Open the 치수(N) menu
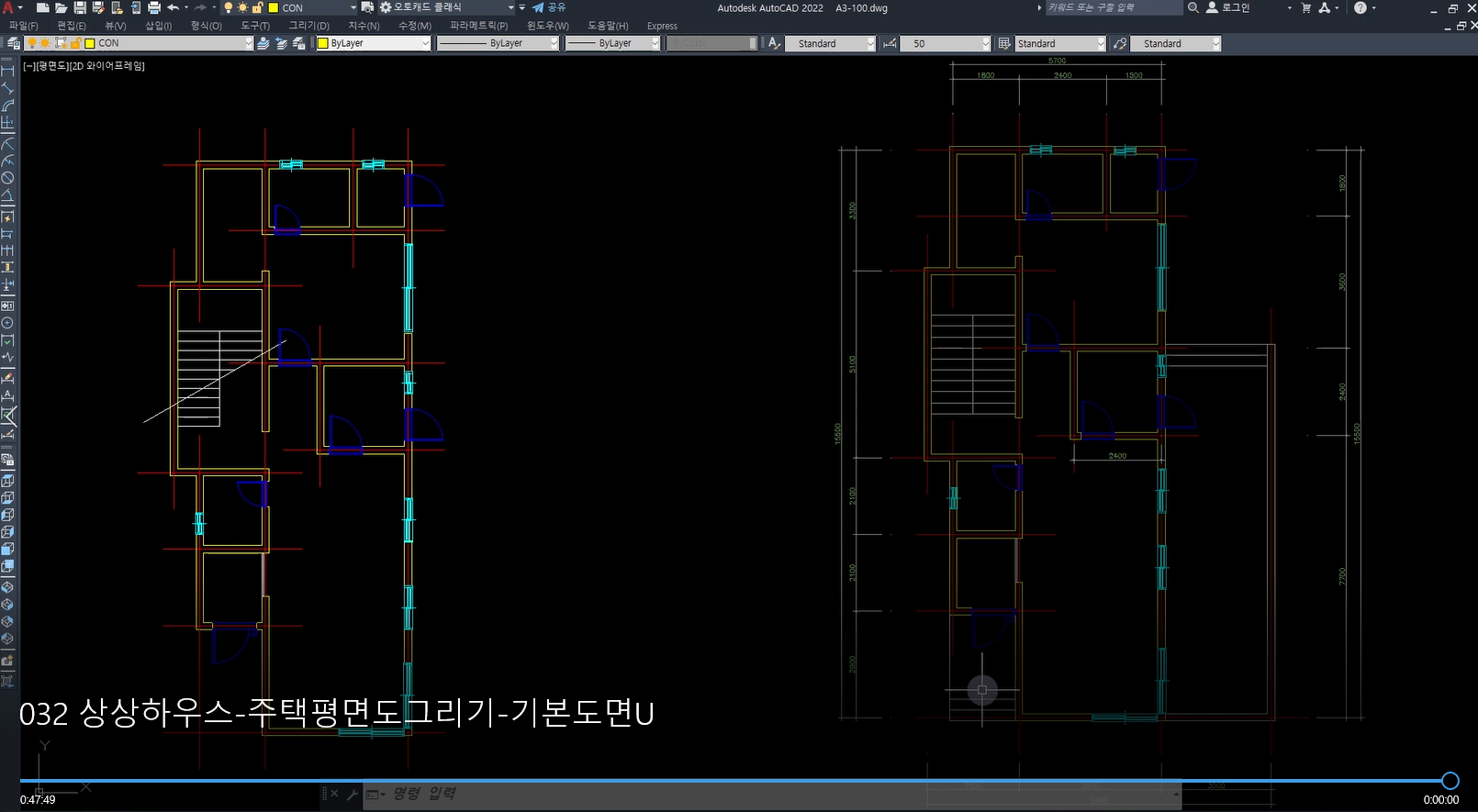The image size is (1478, 812). pyautogui.click(x=364, y=26)
